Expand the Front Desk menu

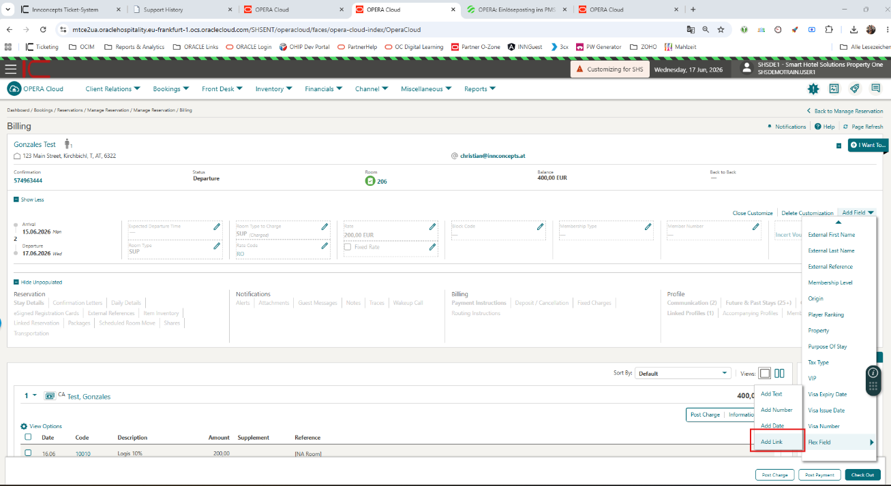pyautogui.click(x=222, y=89)
